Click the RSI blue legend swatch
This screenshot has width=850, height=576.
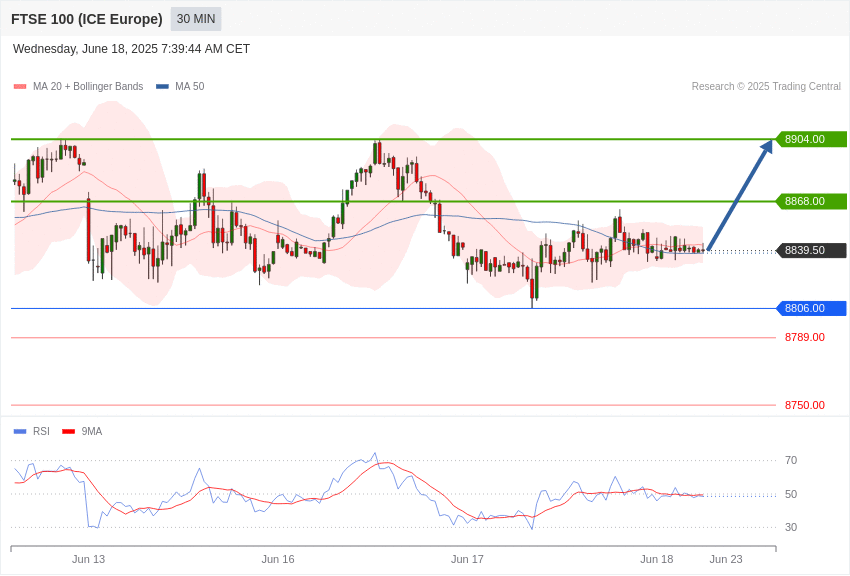(20, 432)
